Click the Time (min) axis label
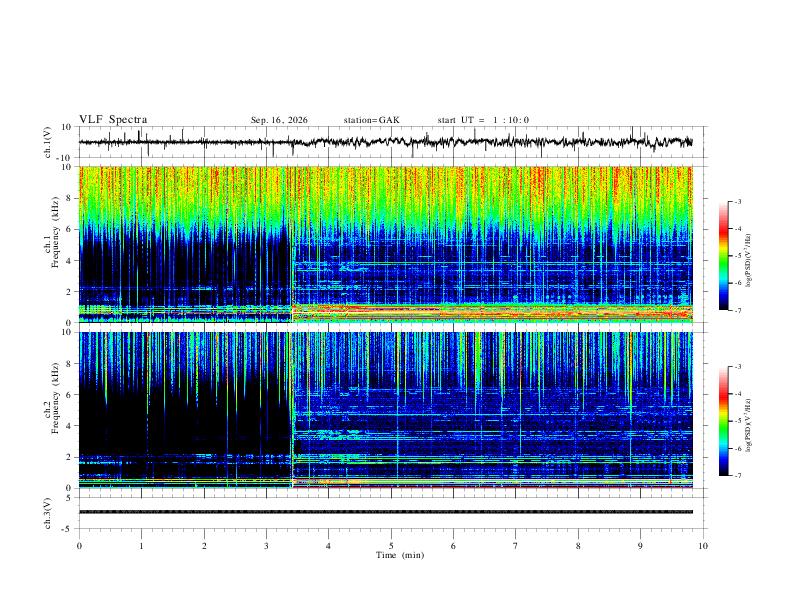 (x=400, y=555)
